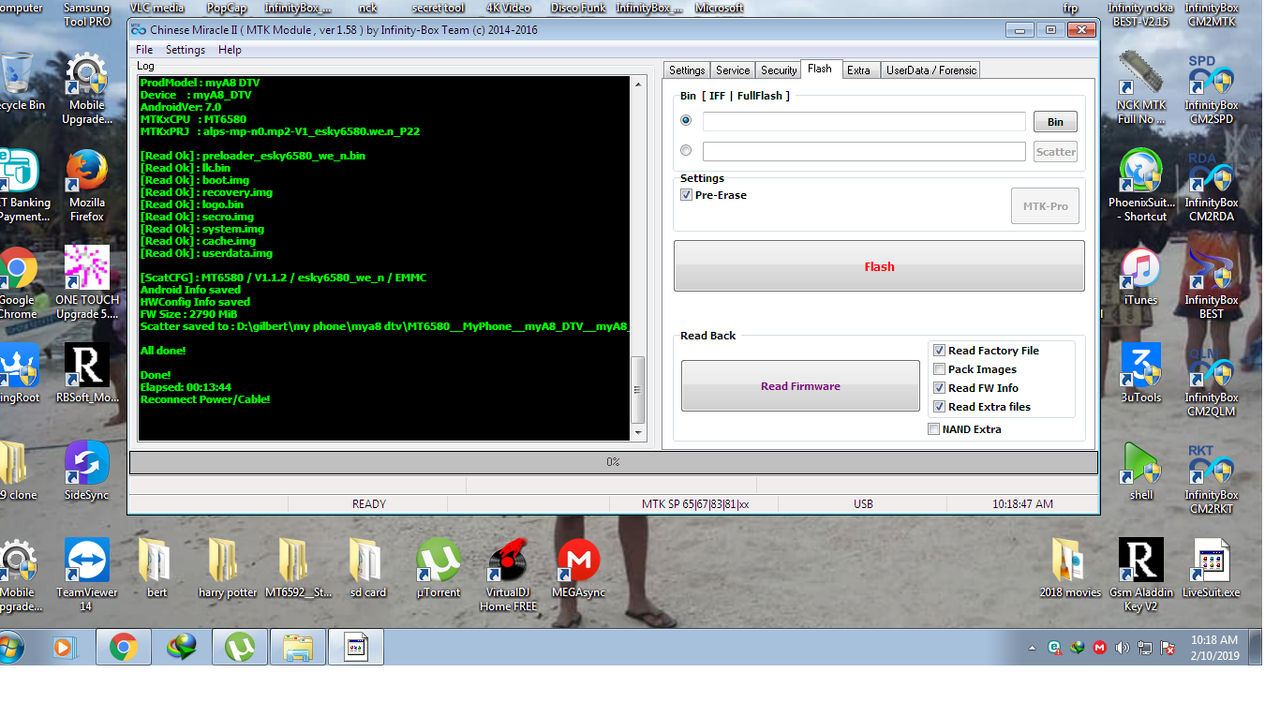This screenshot has width=1280, height=720.
Task: Launch the InfinityBox CM2QLM shortcut
Action: 1211,380
